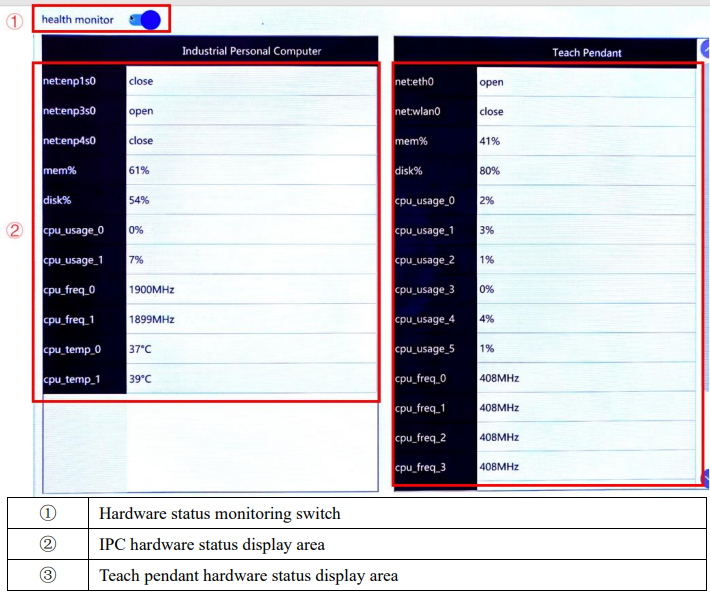Click cpu_usage_0 label in Teach Pendant
710x592 pixels.
click(x=425, y=201)
